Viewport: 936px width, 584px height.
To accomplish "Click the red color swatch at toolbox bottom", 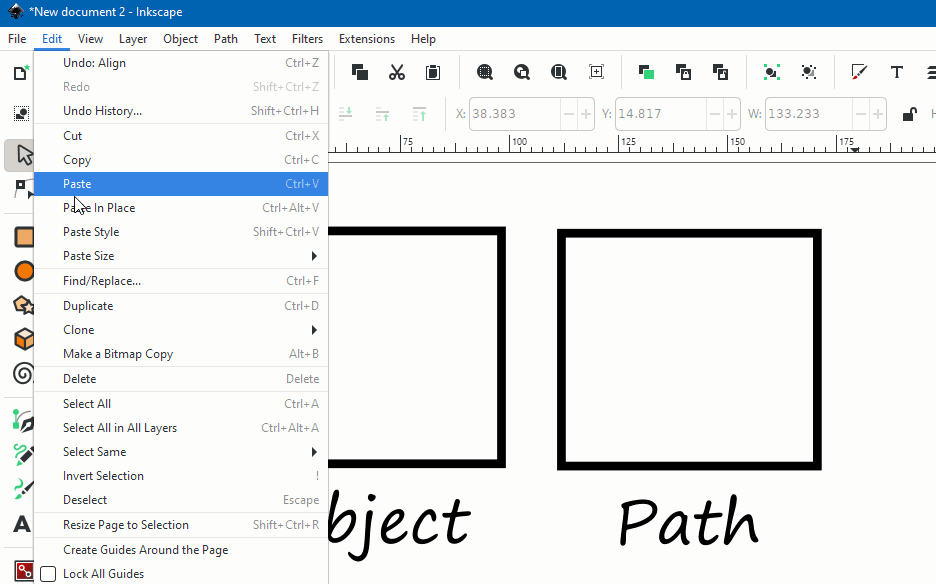I will (22, 571).
